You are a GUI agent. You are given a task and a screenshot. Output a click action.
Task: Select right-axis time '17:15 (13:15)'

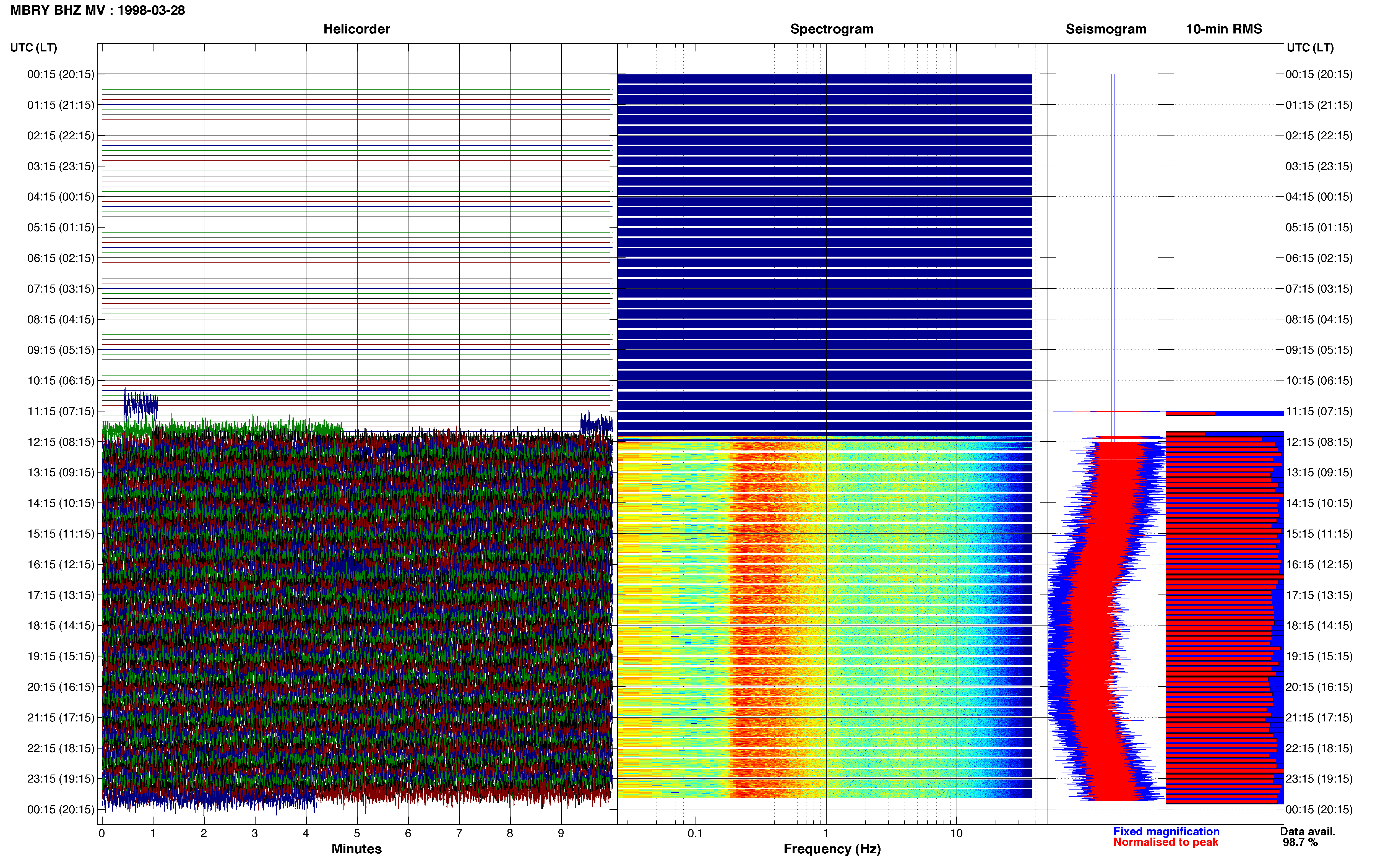[1319, 595]
